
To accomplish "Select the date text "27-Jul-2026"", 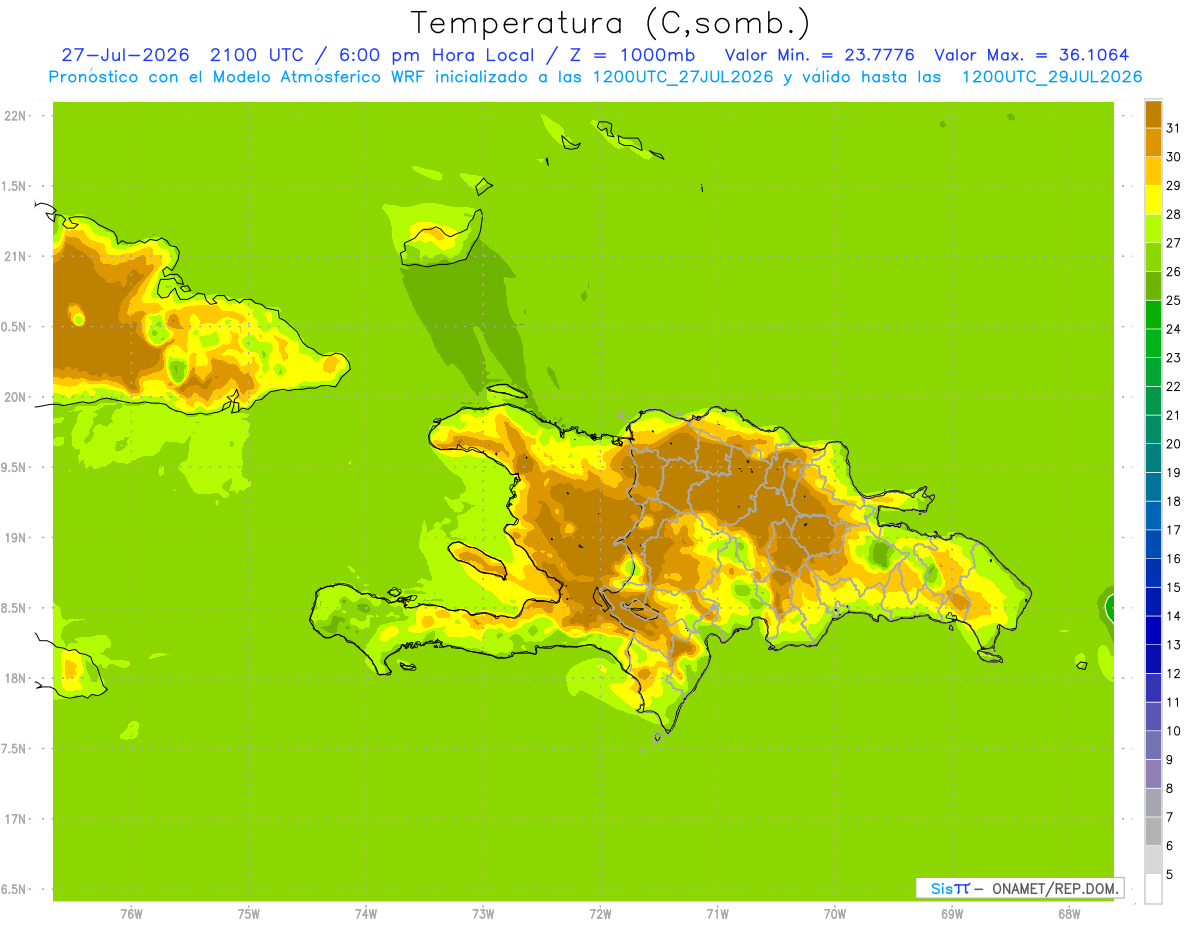I will click(x=126, y=55).
